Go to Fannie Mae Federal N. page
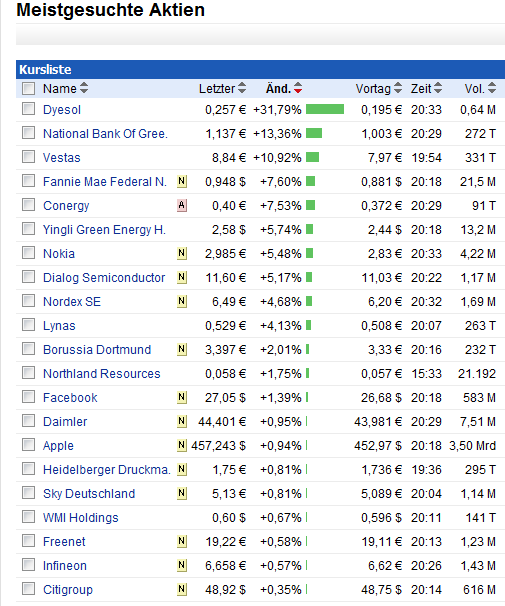This screenshot has width=505, height=606. click(x=105, y=182)
